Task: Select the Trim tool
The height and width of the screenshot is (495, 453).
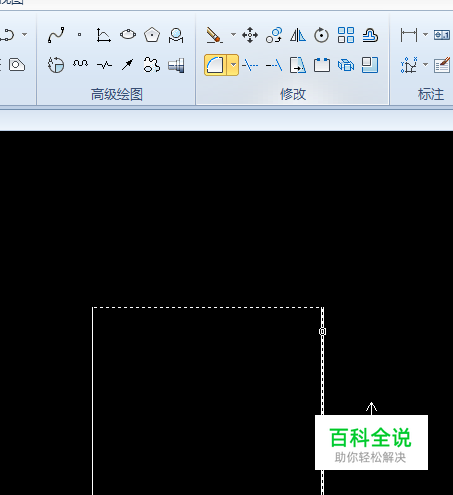Action: point(250,65)
